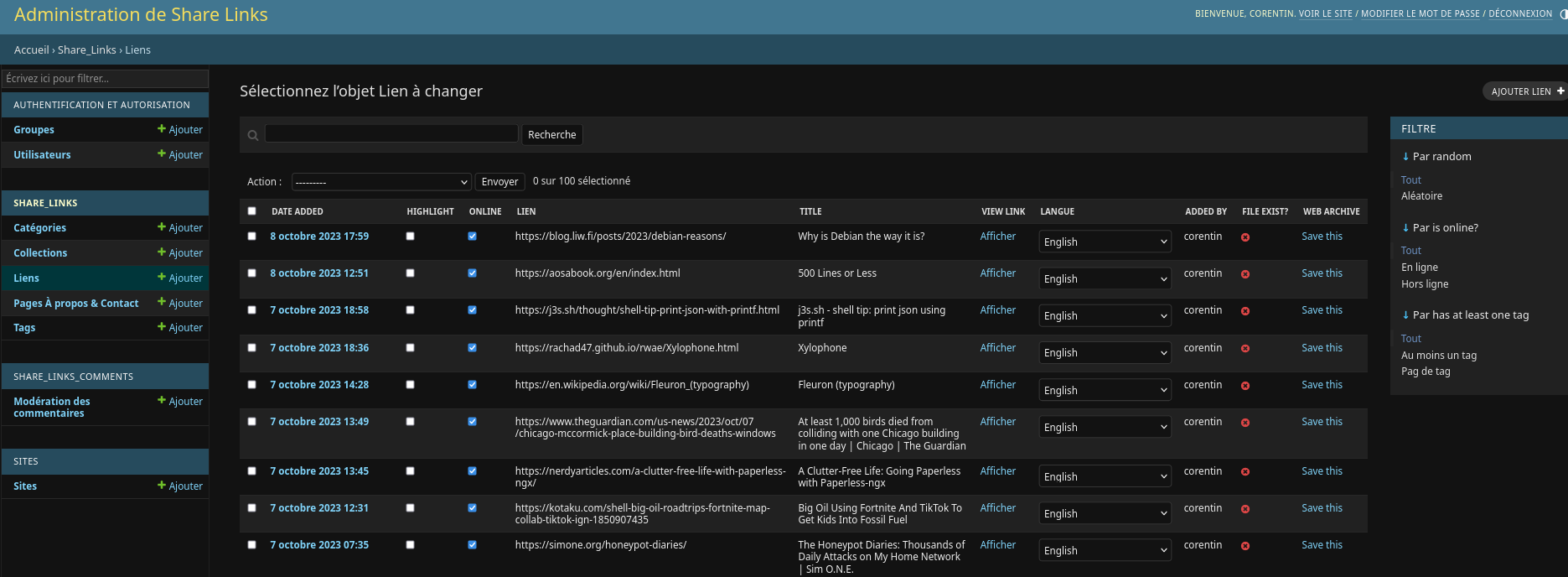The height and width of the screenshot is (577, 1568).
Task: Click Déconnexion link
Action: (x=1520, y=13)
